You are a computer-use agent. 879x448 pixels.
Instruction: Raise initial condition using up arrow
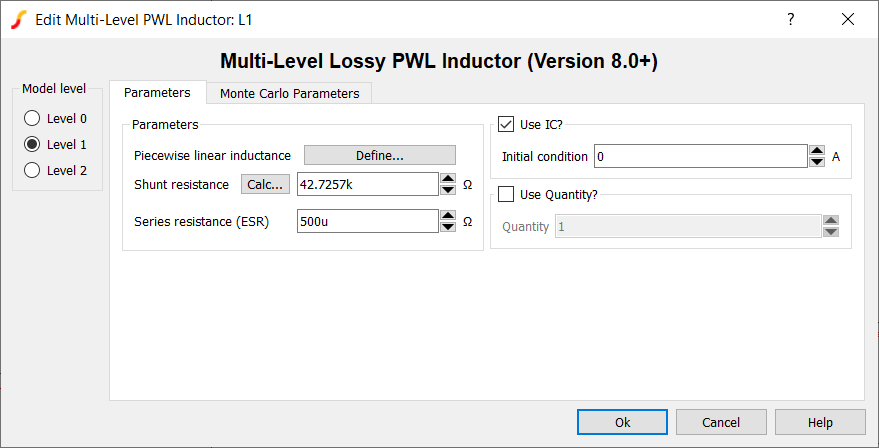[817, 151]
